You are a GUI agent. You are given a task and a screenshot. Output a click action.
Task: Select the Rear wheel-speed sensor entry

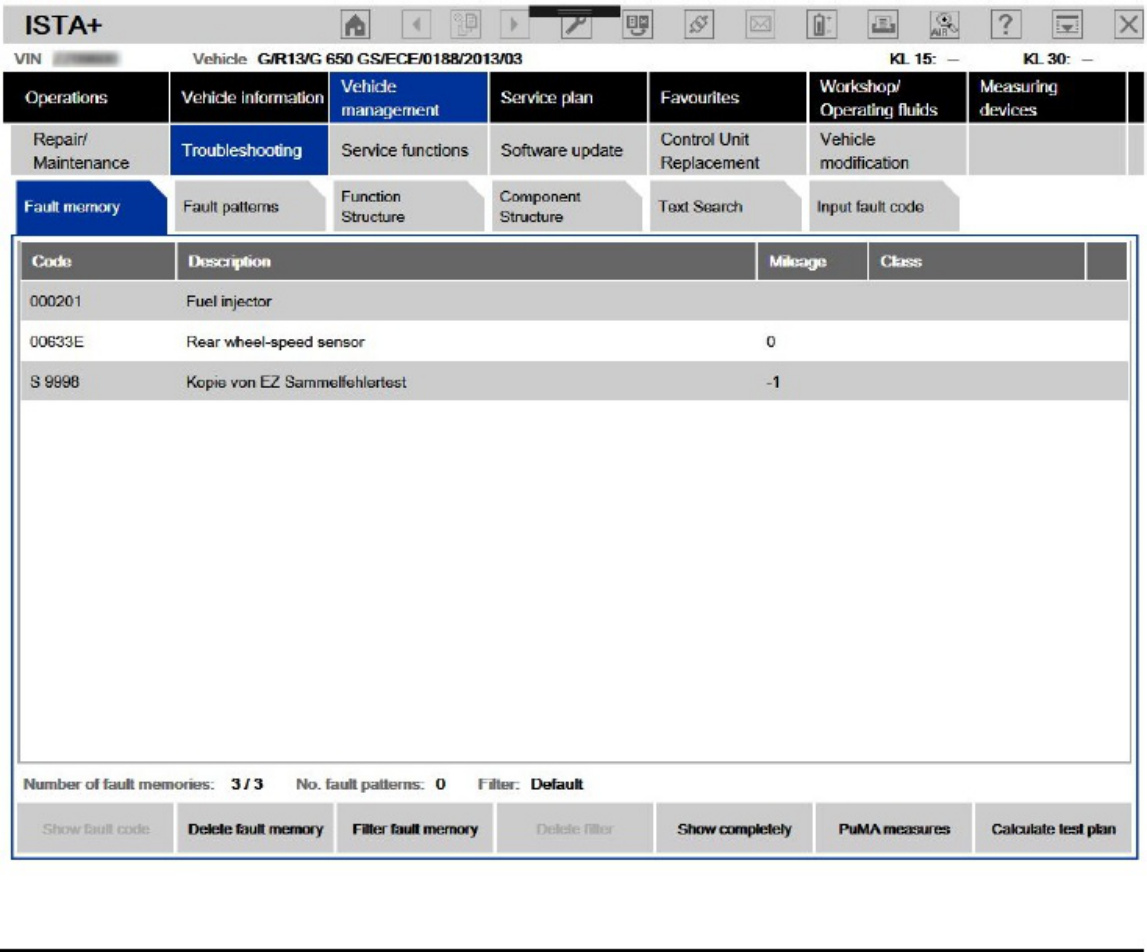pyautogui.click(x=275, y=342)
